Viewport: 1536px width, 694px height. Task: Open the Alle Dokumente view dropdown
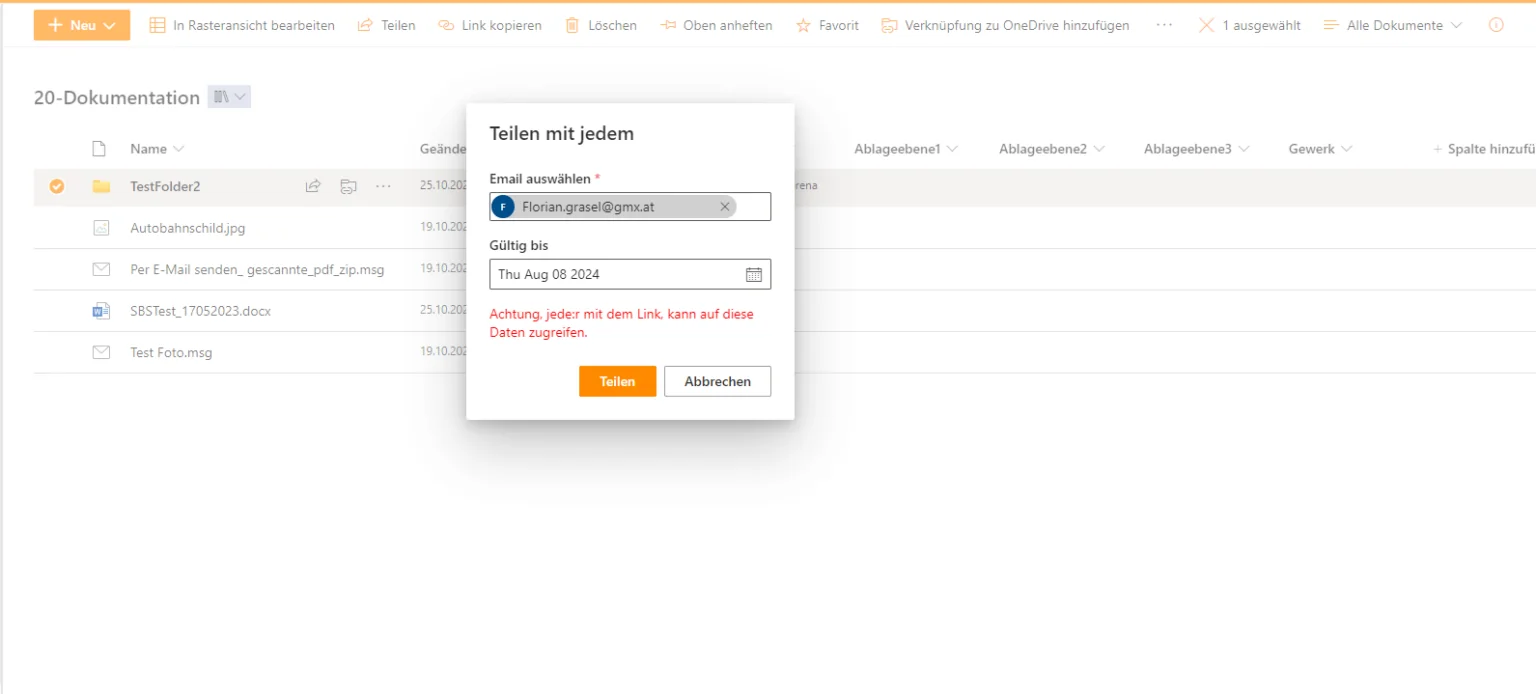click(1392, 25)
